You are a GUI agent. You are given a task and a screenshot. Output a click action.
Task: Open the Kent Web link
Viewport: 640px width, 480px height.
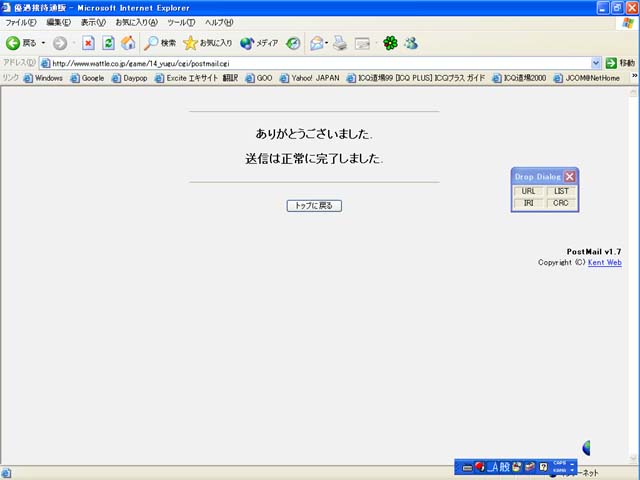click(x=604, y=262)
